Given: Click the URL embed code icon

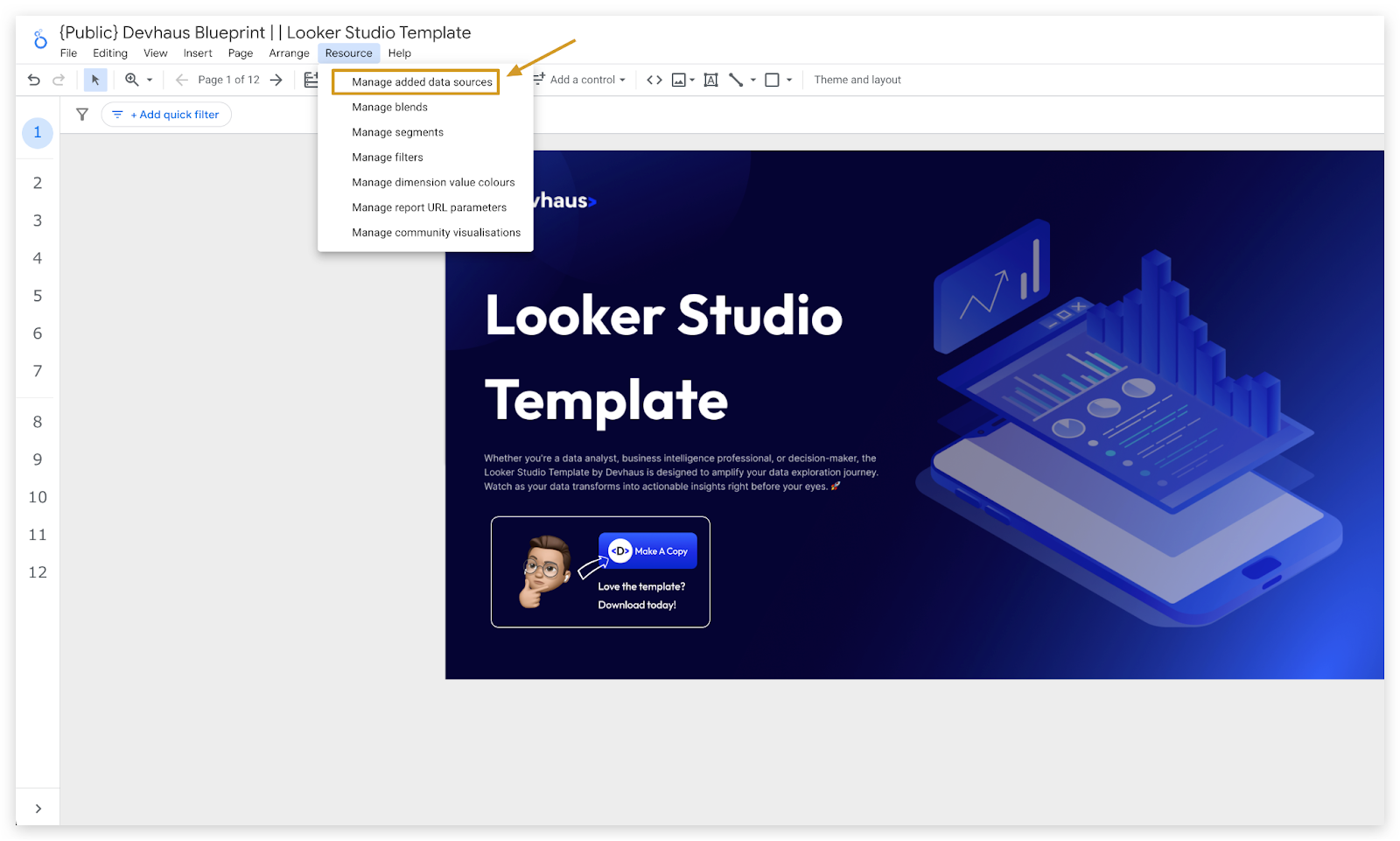Looking at the screenshot, I should [654, 80].
